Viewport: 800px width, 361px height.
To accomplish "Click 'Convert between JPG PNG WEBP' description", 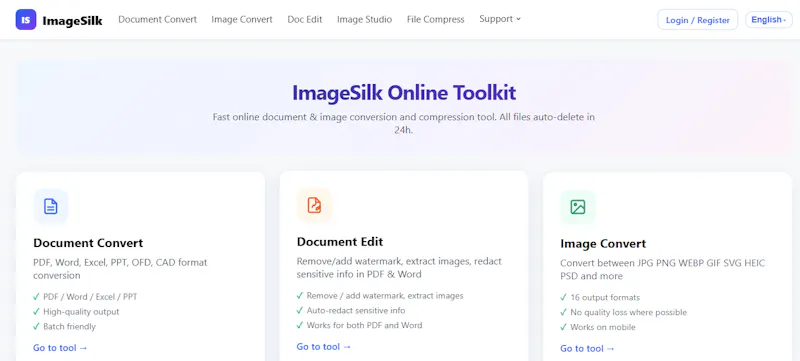I will (x=663, y=269).
